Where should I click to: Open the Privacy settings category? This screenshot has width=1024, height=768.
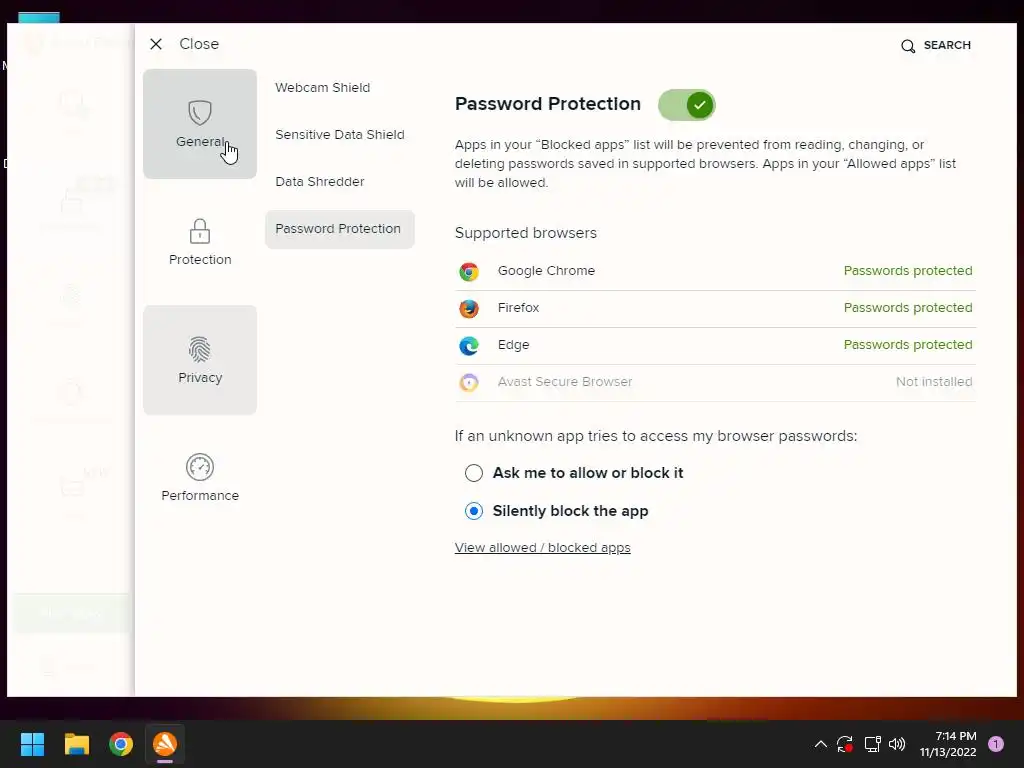[200, 360]
